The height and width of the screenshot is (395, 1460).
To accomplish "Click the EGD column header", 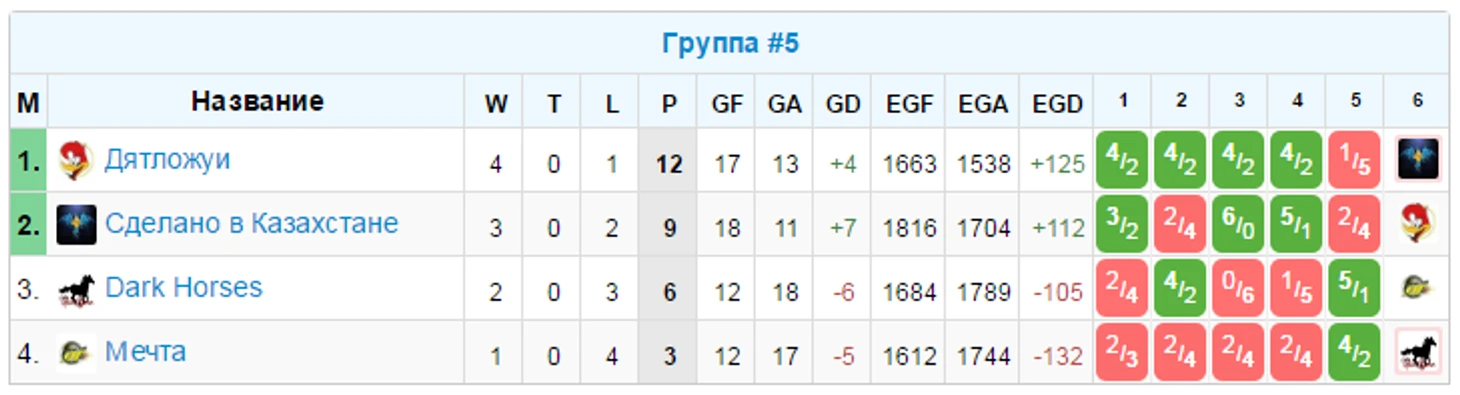I will tap(1056, 102).
